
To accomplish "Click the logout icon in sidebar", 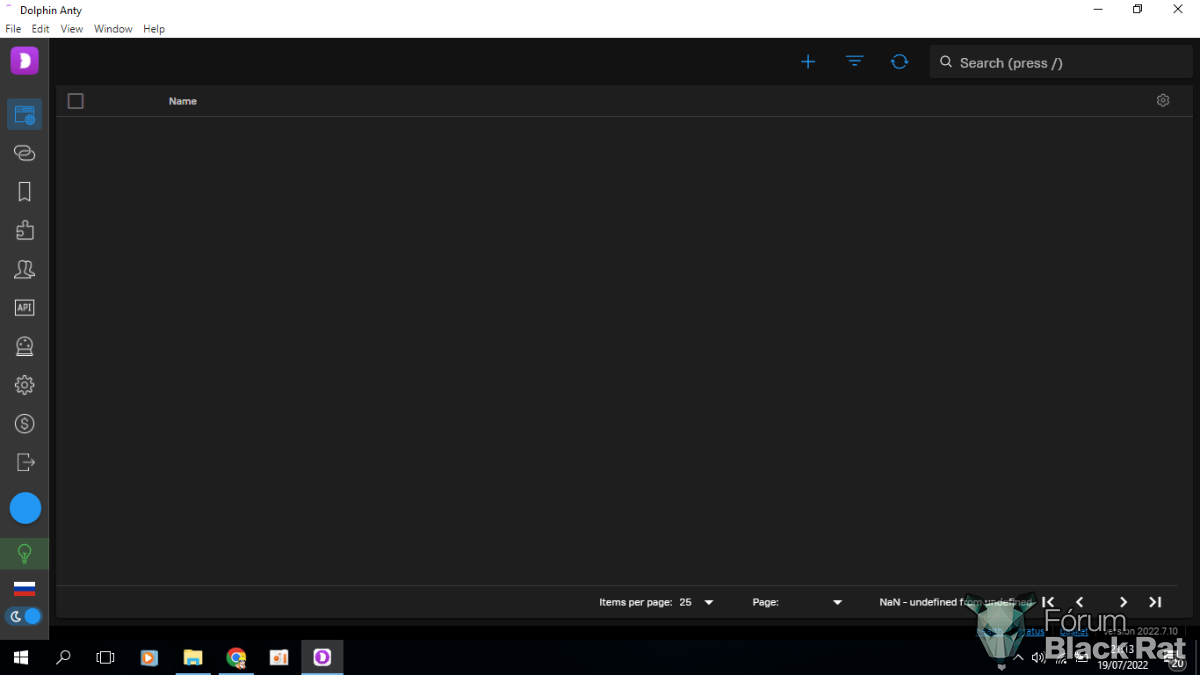I will tap(25, 462).
